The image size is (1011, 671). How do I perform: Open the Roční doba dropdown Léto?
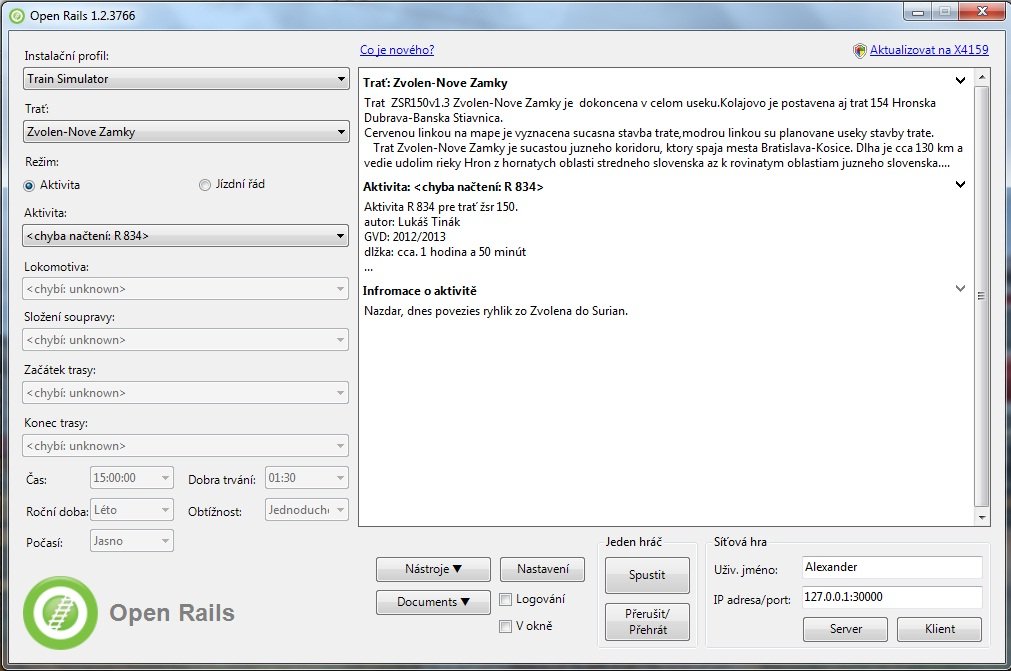[x=132, y=510]
